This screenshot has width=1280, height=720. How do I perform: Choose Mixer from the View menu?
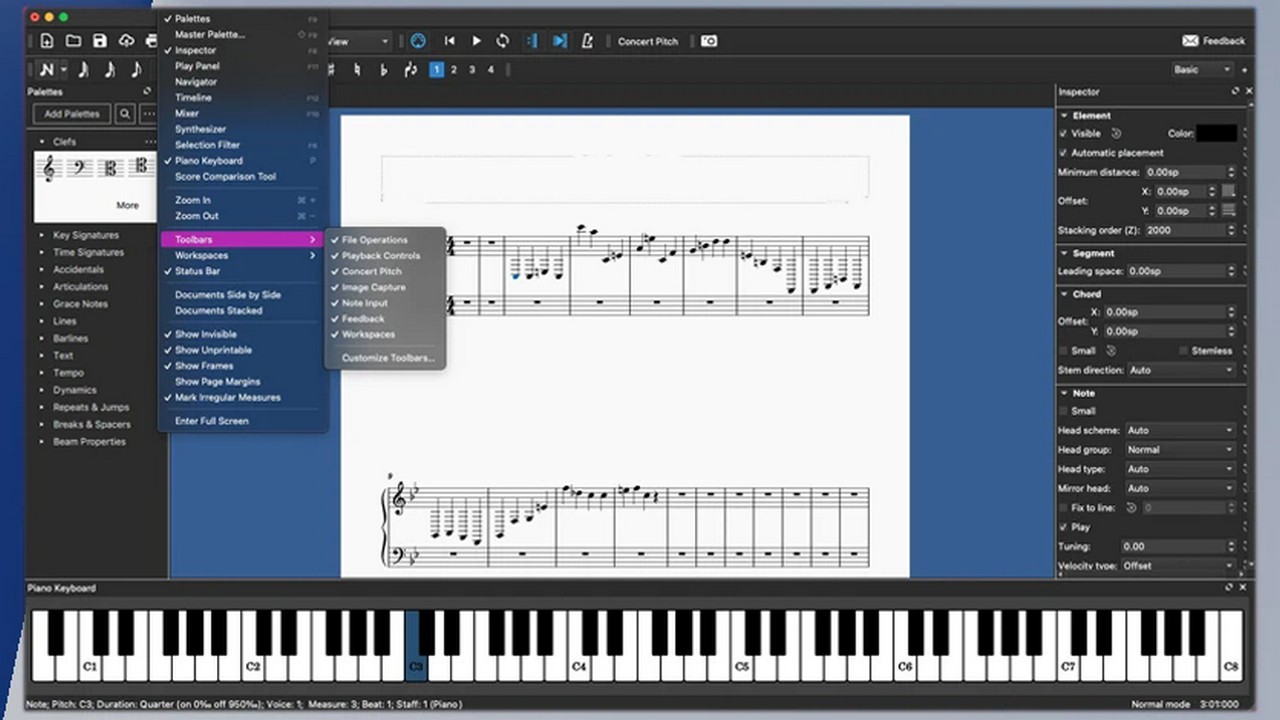tap(187, 114)
